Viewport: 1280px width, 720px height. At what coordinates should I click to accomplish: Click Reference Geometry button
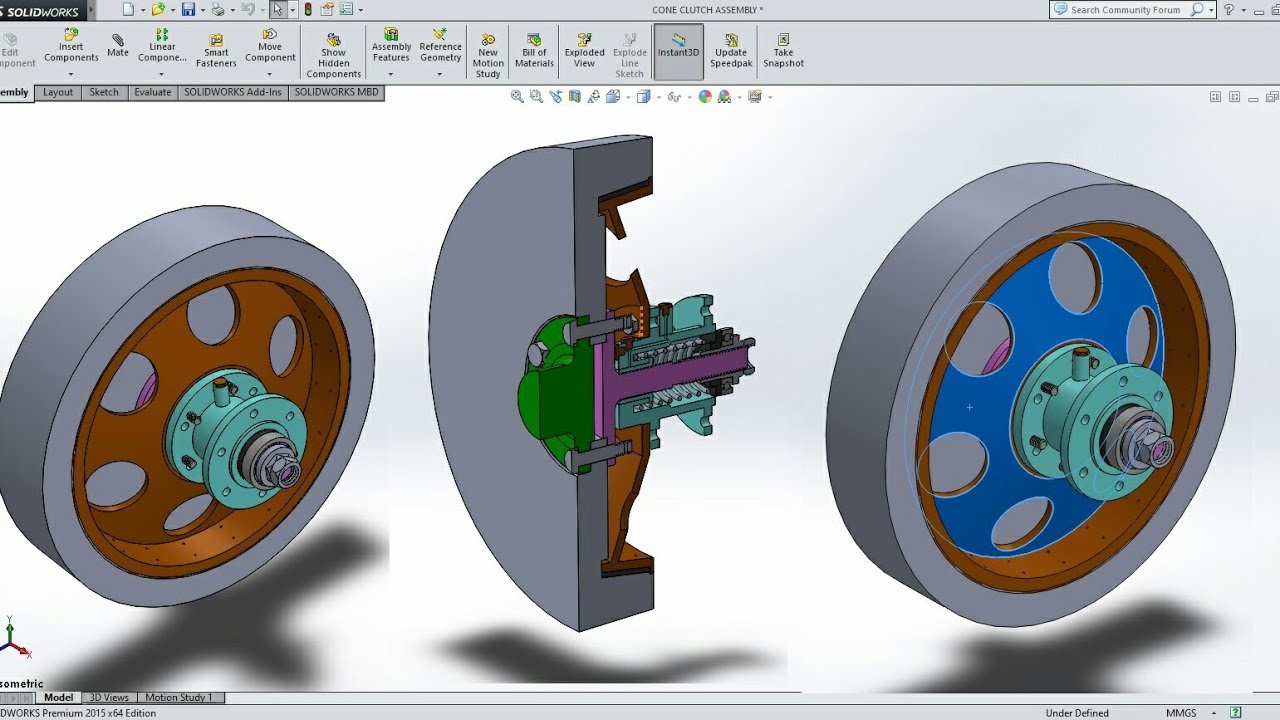click(440, 46)
